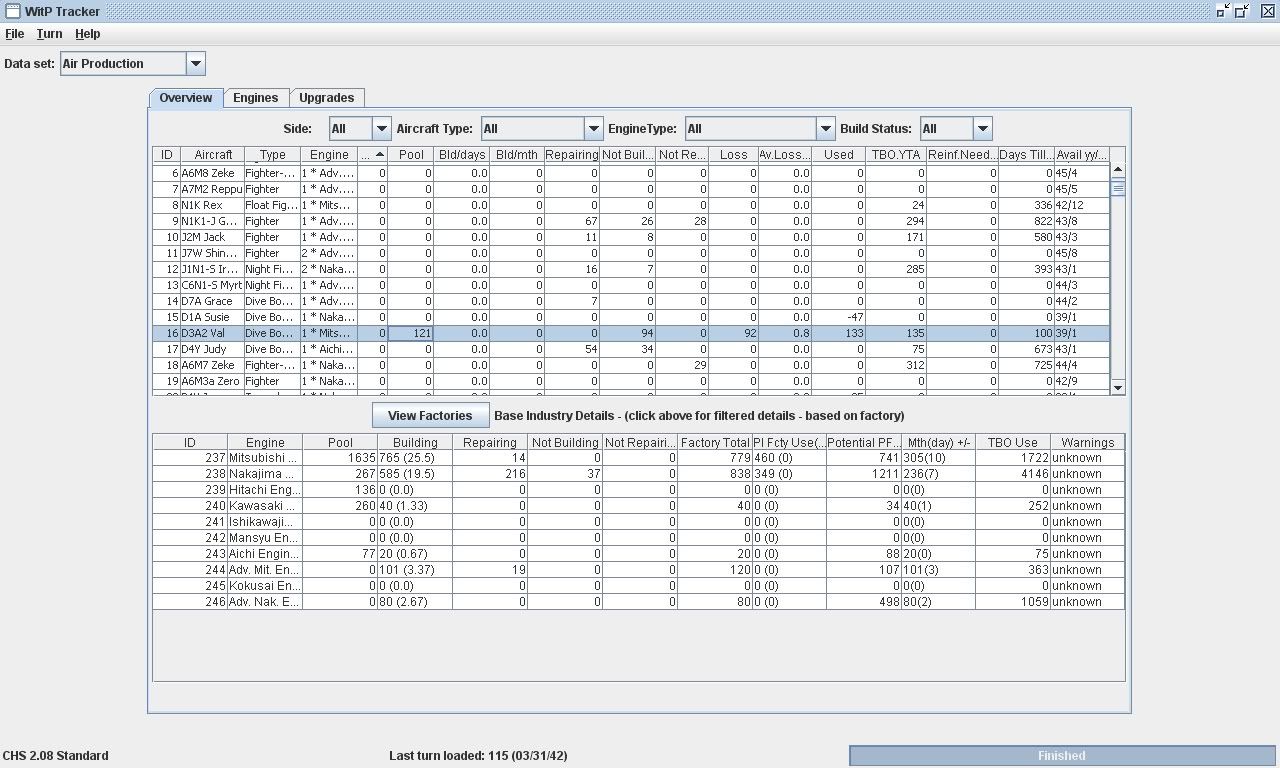Select the D1A Susie row

631,317
